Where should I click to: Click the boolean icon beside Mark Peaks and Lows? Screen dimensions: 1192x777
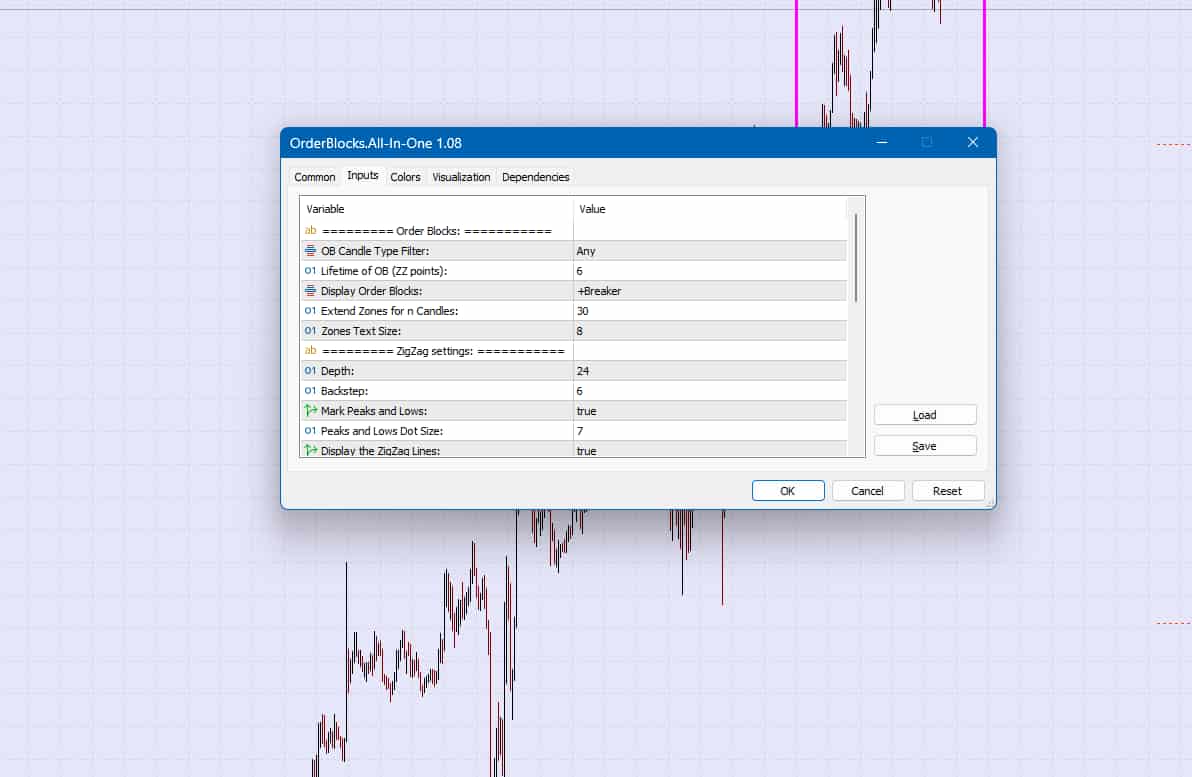point(310,411)
